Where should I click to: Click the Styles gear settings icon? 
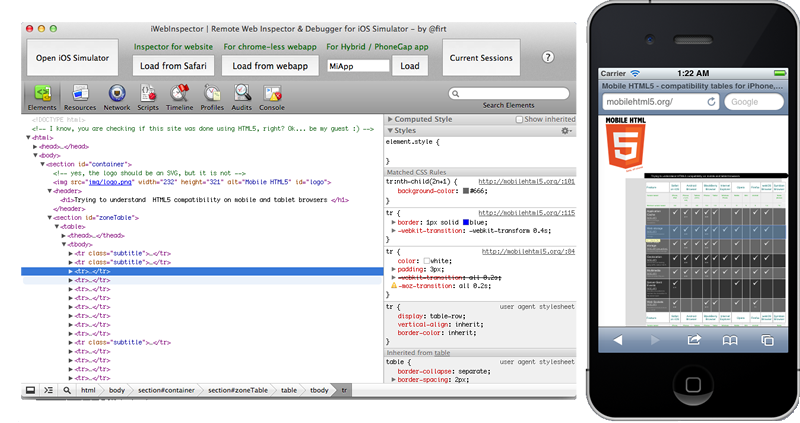point(566,131)
